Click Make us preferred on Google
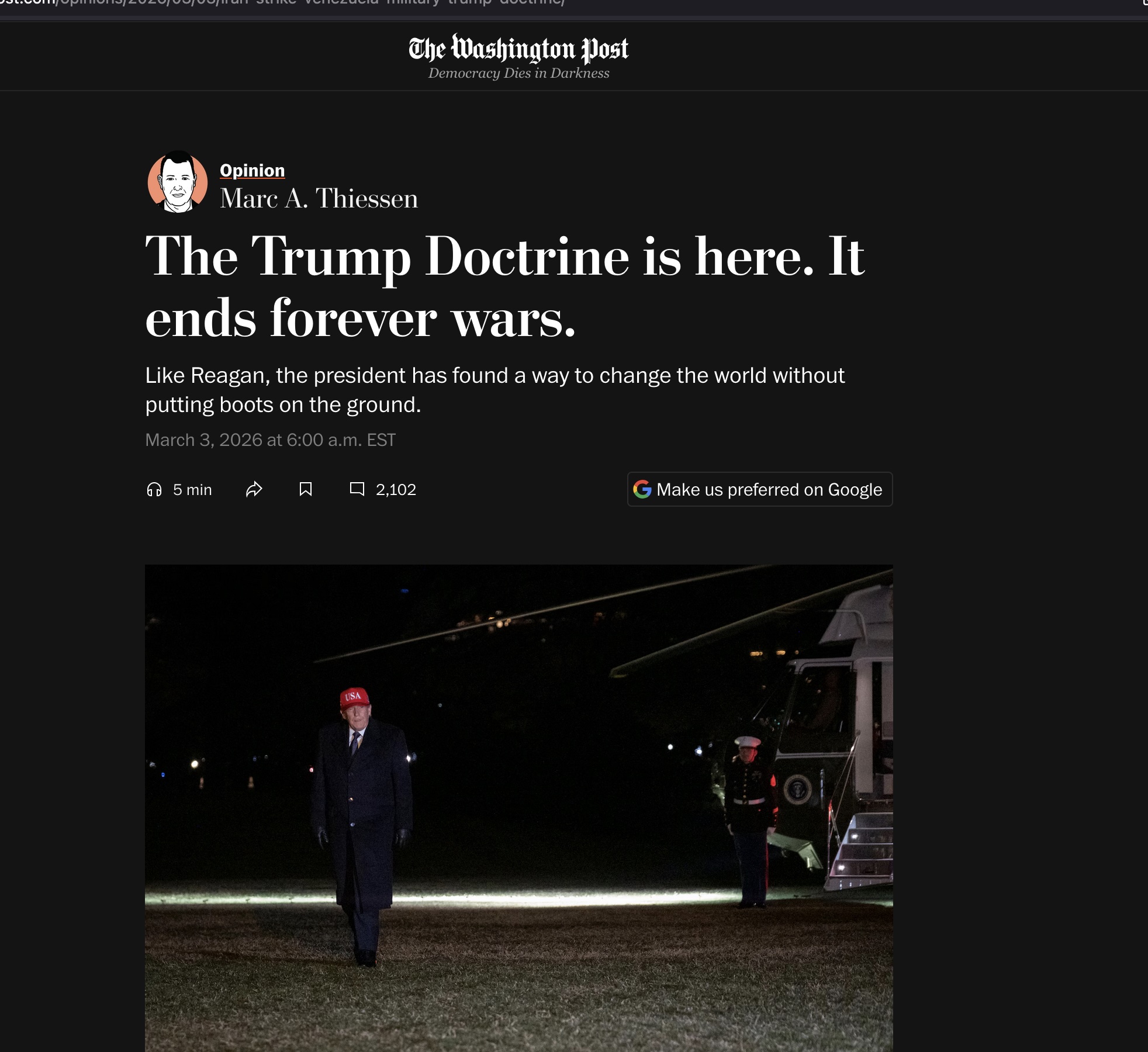Screen dimensions: 1148x1052 tap(760, 489)
